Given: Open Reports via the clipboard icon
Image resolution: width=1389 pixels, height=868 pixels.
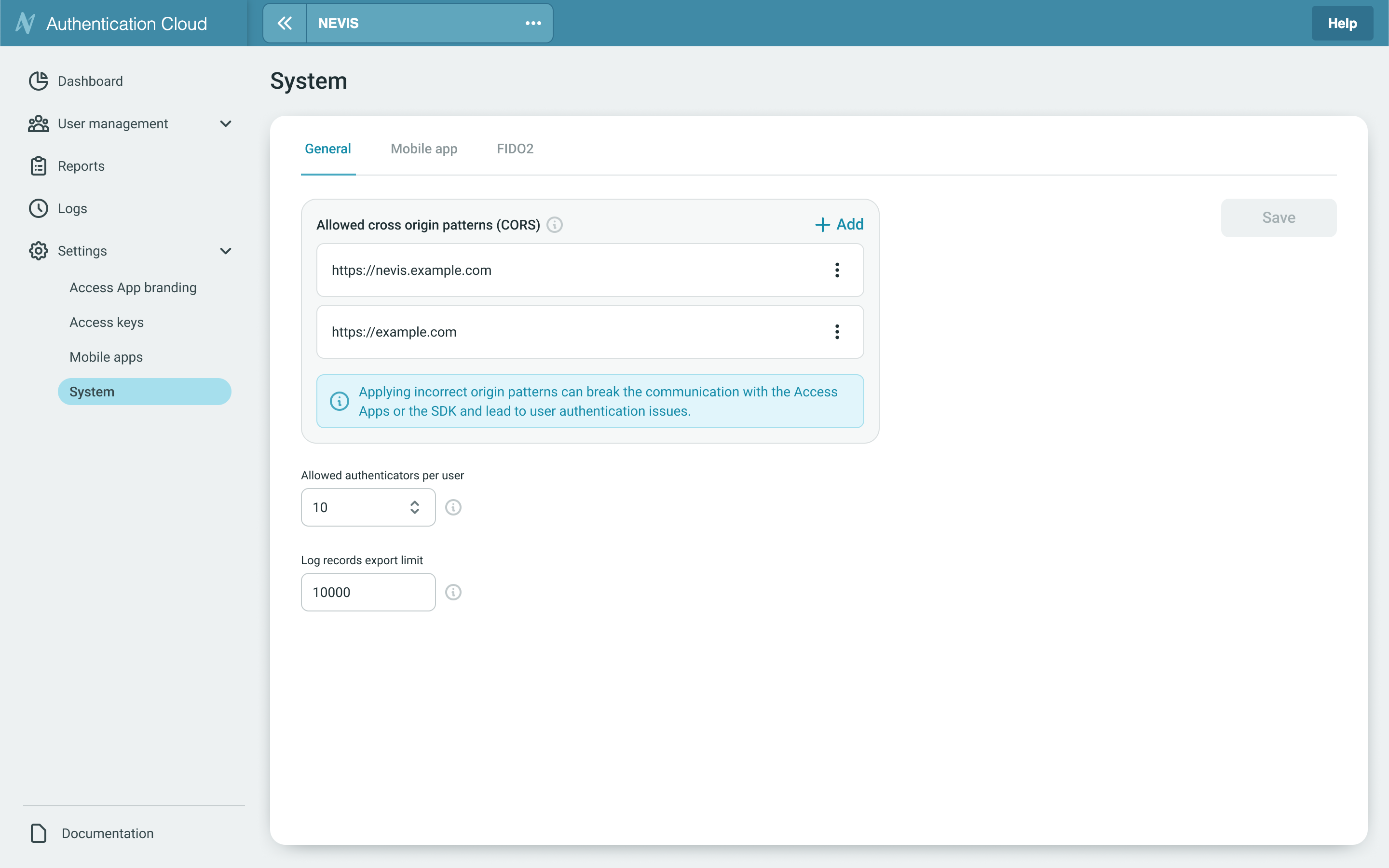Looking at the screenshot, I should [x=38, y=166].
